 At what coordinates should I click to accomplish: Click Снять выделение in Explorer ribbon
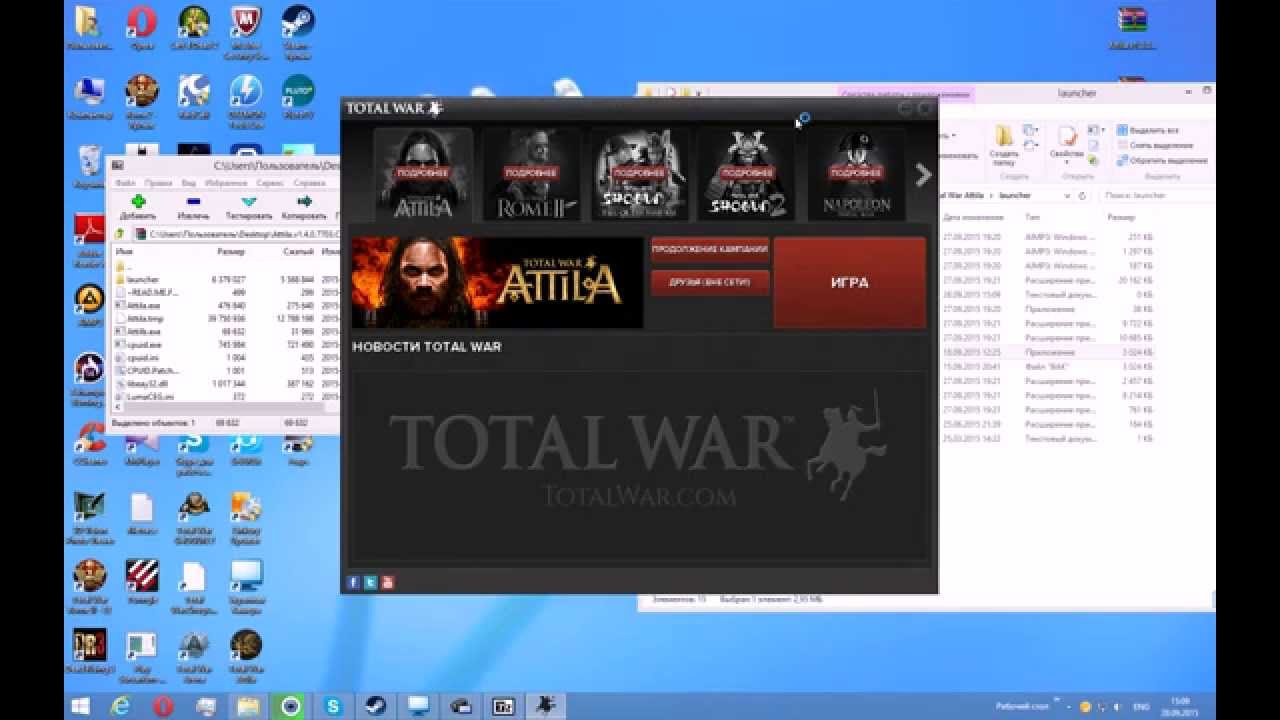click(x=1153, y=145)
